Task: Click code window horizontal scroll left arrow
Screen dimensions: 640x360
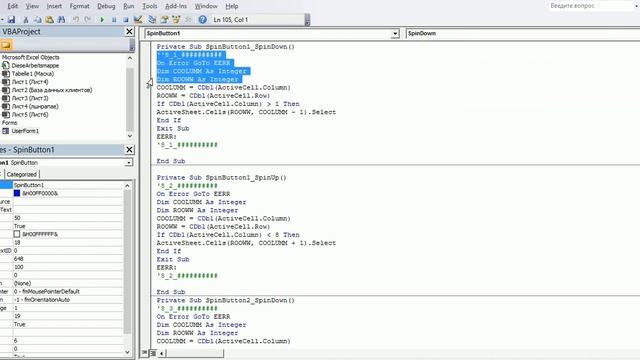Action: click(x=162, y=353)
